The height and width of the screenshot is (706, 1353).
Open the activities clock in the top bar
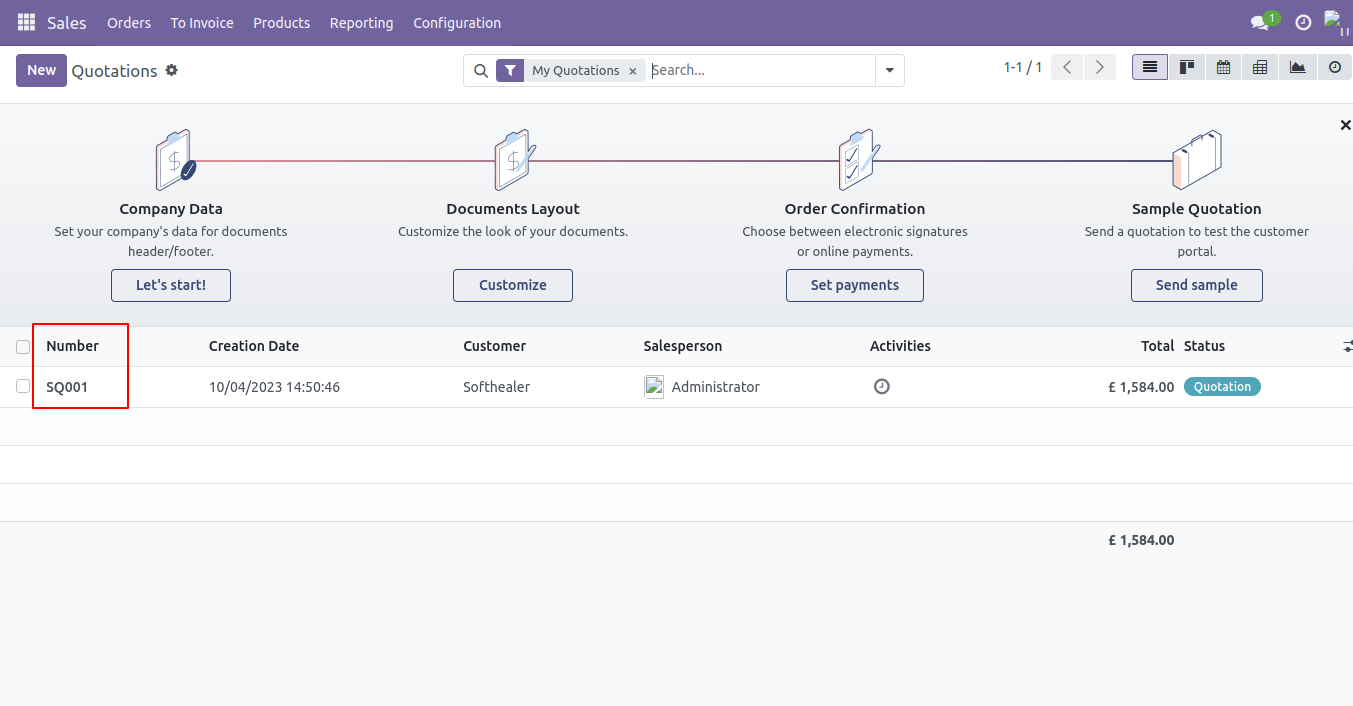click(1303, 22)
